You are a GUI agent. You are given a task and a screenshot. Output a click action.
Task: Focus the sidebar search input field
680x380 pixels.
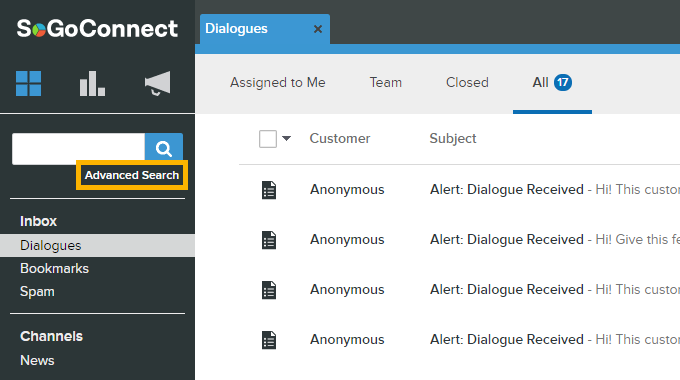pos(78,149)
